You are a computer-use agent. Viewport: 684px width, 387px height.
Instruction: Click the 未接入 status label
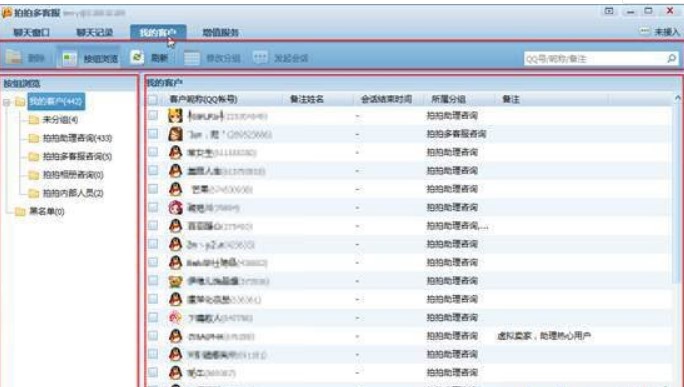click(x=667, y=32)
